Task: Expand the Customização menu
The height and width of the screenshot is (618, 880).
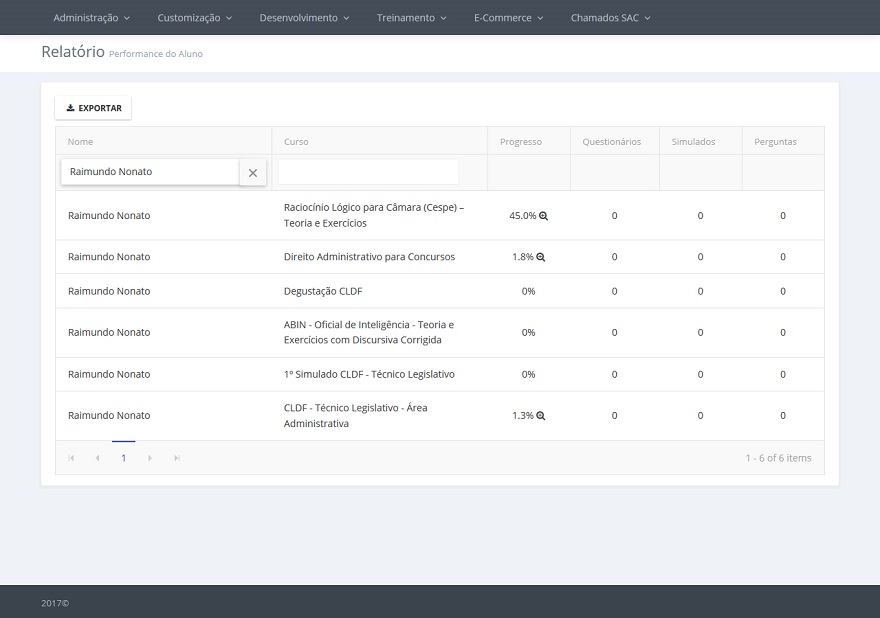Action: pos(194,18)
